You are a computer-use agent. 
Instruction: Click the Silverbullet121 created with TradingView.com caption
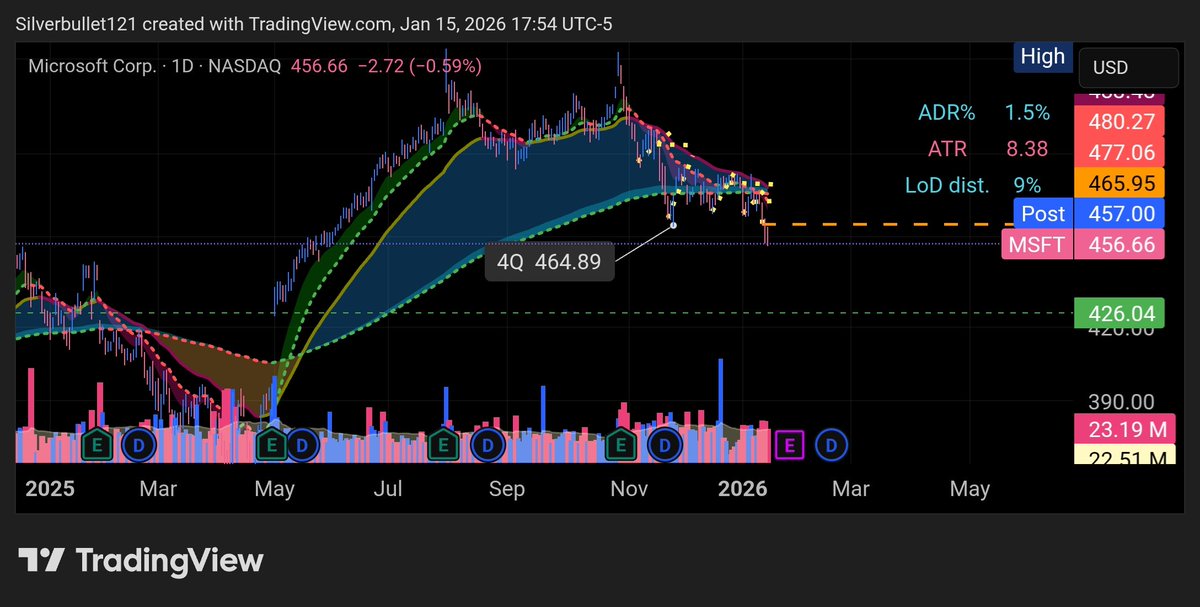point(315,25)
